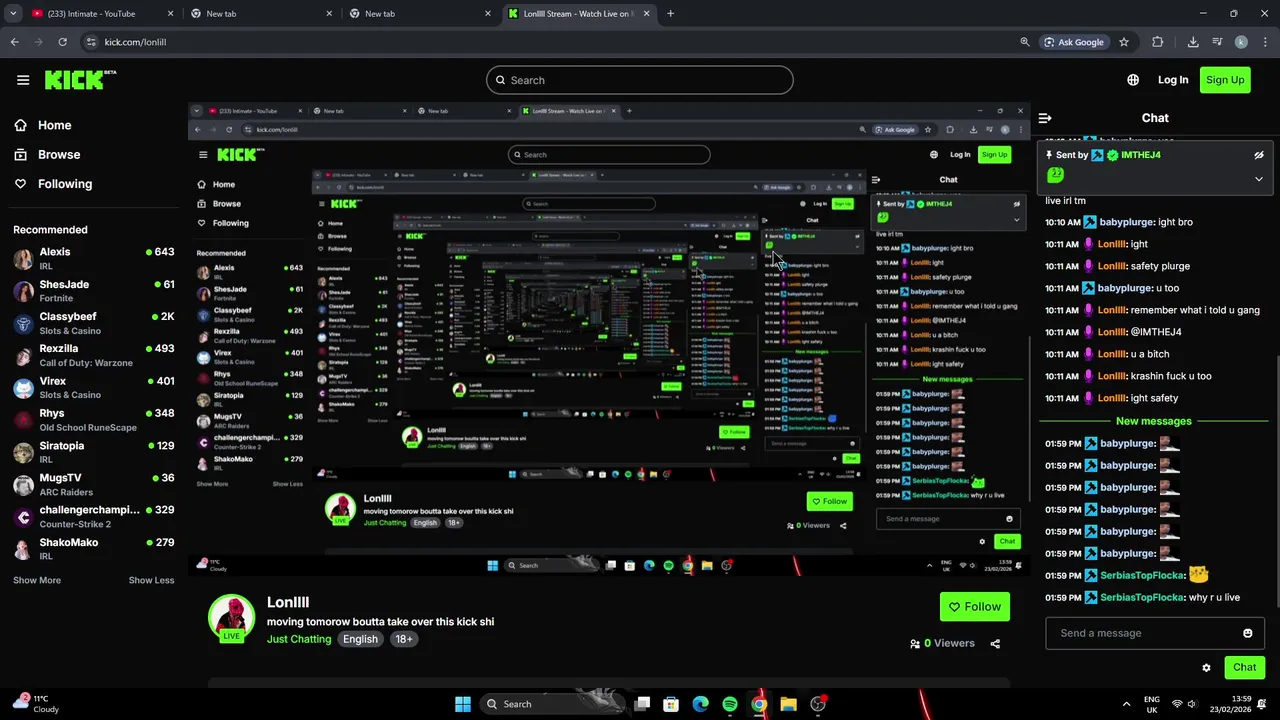Viewport: 1280px width, 720px height.
Task: Open the weather widget showing 11°C
Action: (36, 703)
